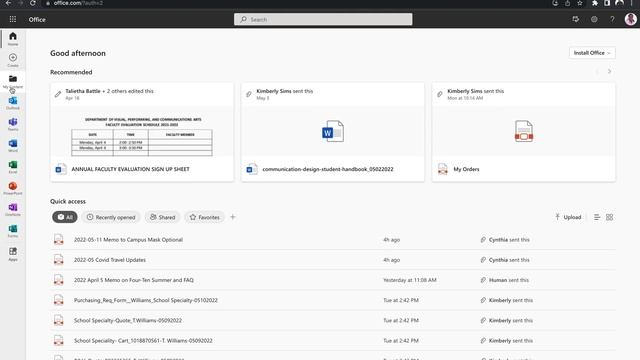Open the help question mark icon

pos(612,19)
